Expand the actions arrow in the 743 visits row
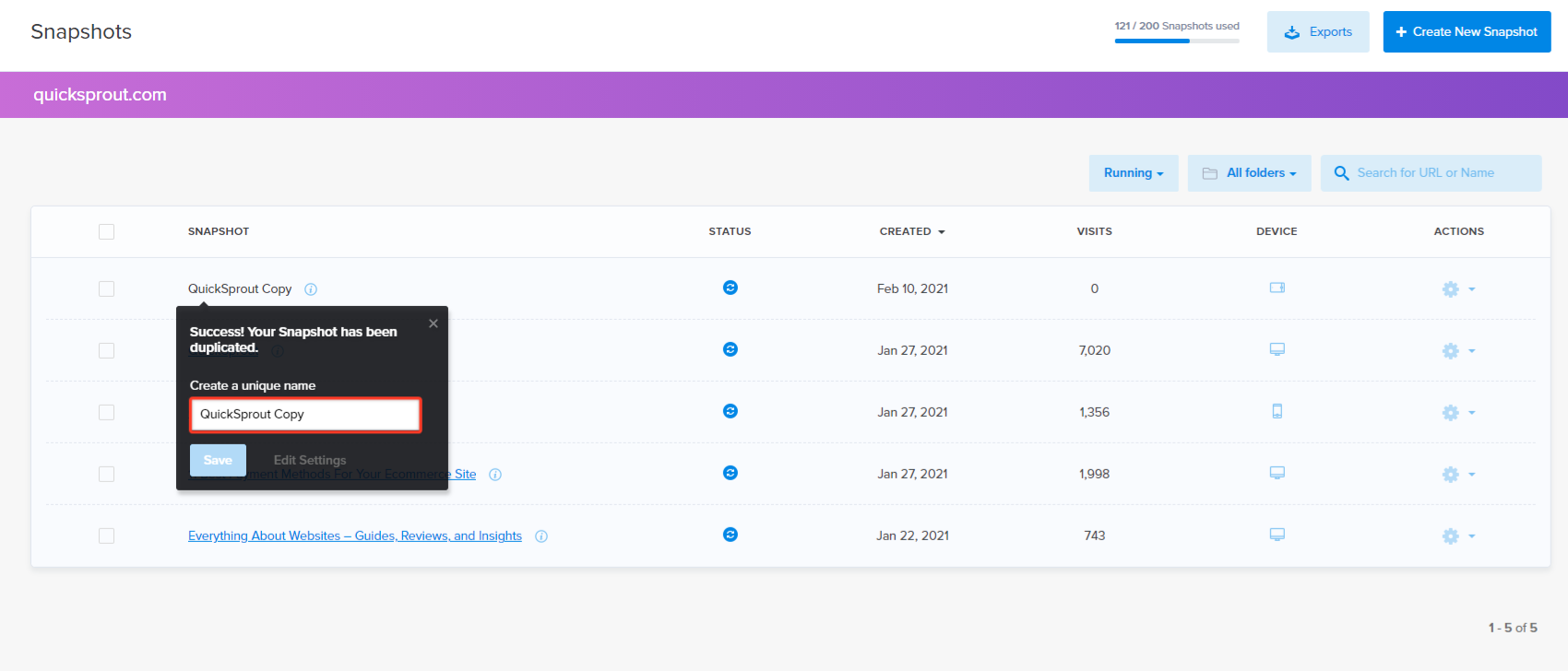The image size is (1568, 671). click(1472, 536)
